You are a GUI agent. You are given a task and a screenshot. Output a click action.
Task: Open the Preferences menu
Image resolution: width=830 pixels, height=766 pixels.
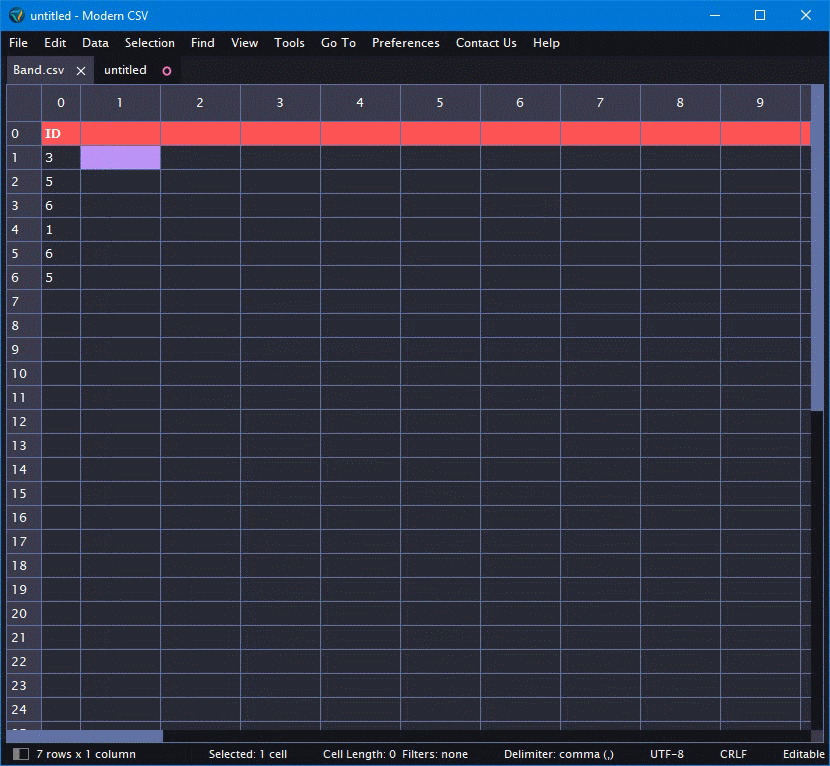(405, 43)
